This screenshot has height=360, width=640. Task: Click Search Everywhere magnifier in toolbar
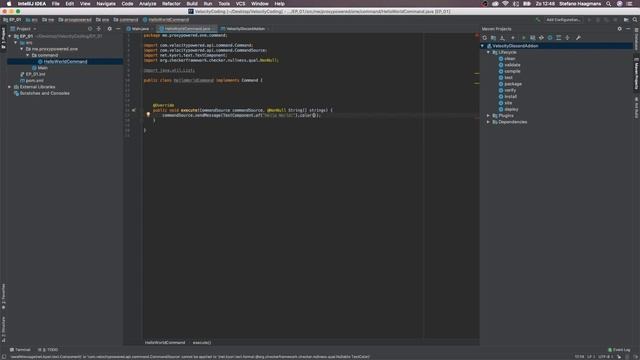coord(635,20)
